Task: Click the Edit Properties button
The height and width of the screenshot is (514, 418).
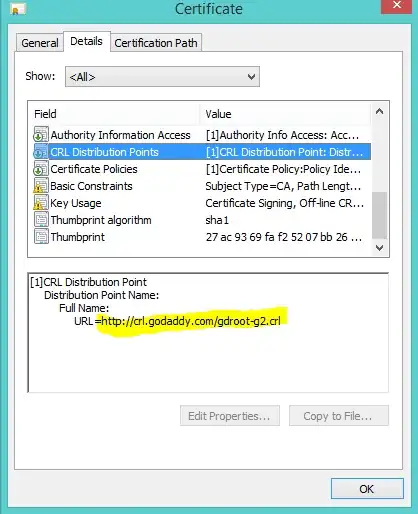Action: click(x=230, y=416)
